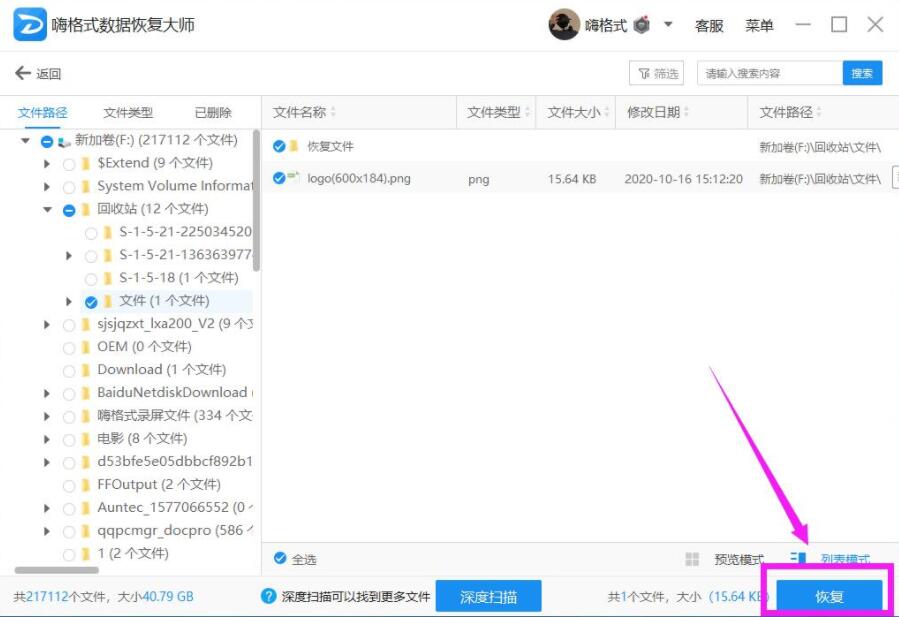Select the Download (1 个文件) folder
This screenshot has width=899, height=617.
point(162,370)
